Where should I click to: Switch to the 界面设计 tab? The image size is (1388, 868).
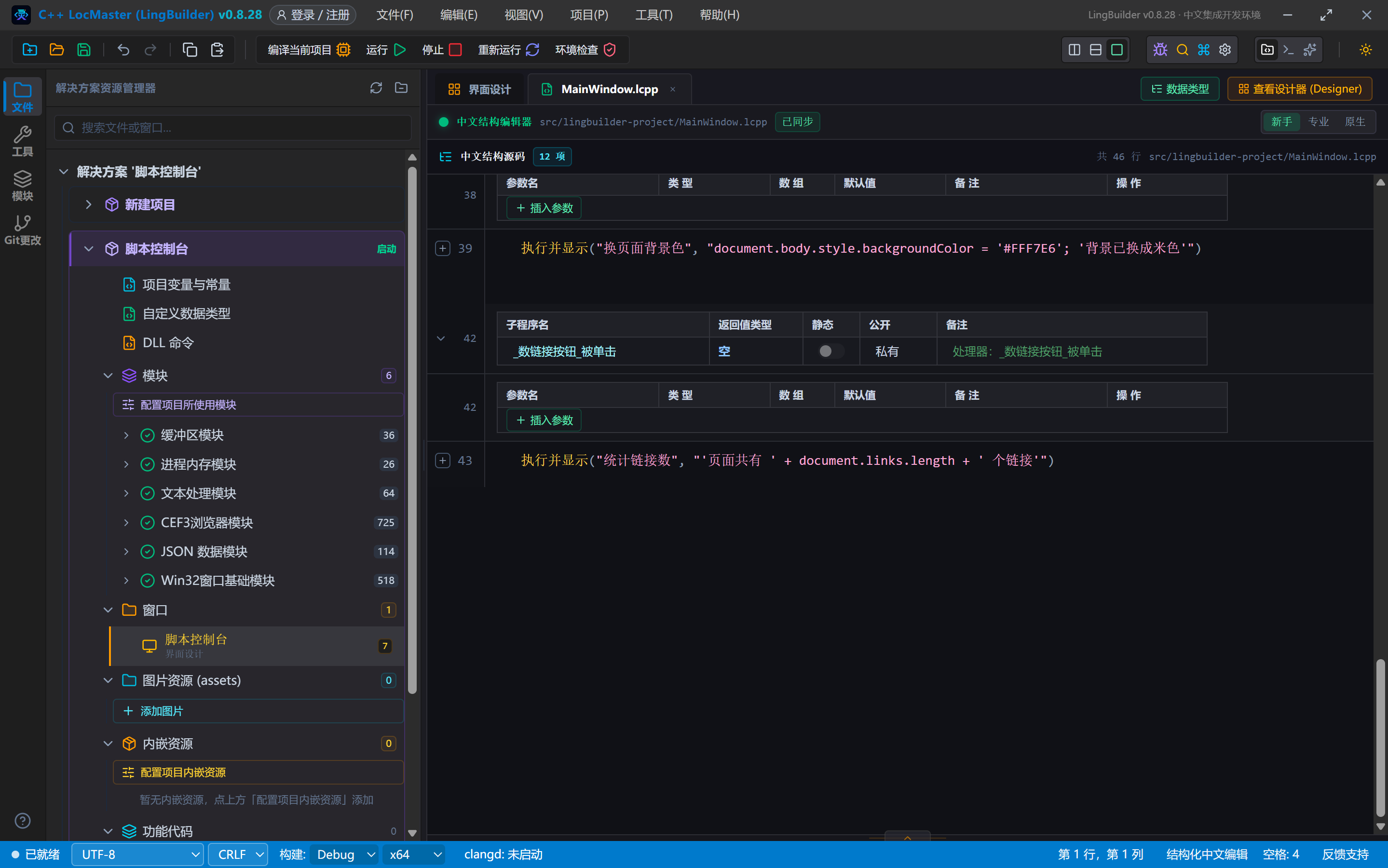479,89
